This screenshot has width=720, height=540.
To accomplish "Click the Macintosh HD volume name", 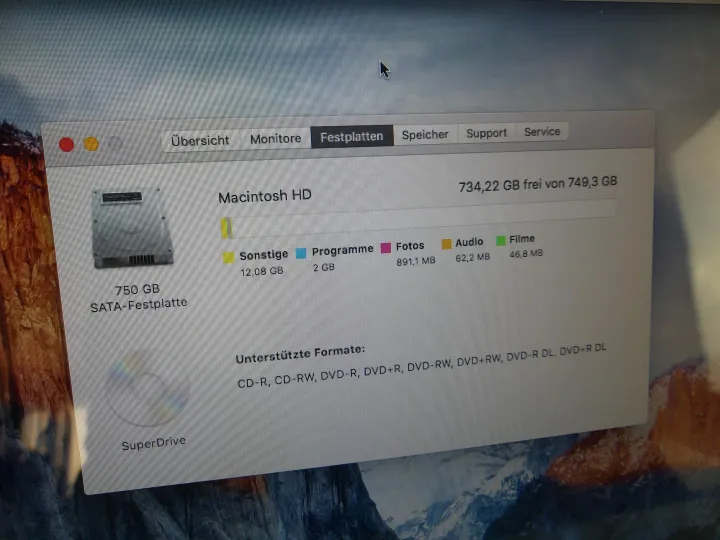I will point(264,196).
